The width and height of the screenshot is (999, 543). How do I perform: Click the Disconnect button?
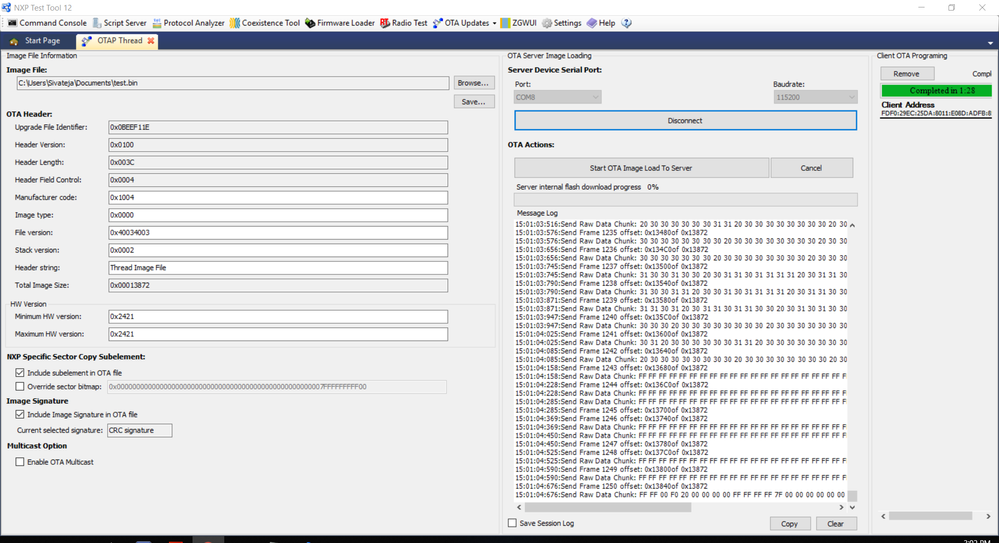(x=686, y=120)
